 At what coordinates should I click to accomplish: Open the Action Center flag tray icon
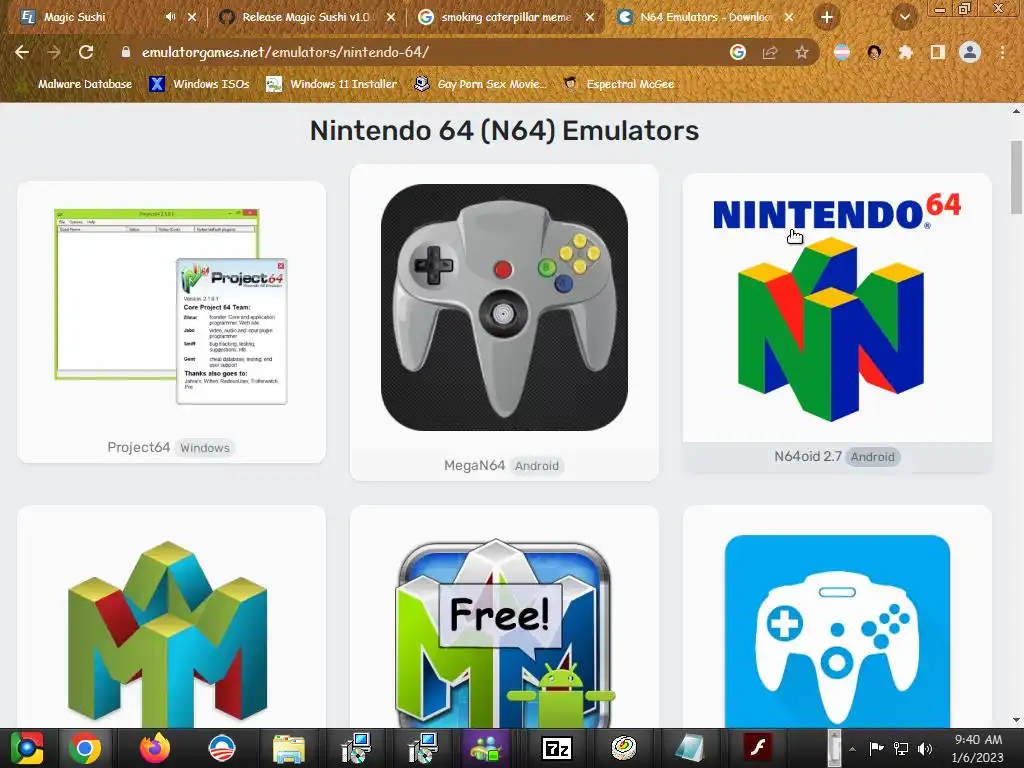click(876, 748)
